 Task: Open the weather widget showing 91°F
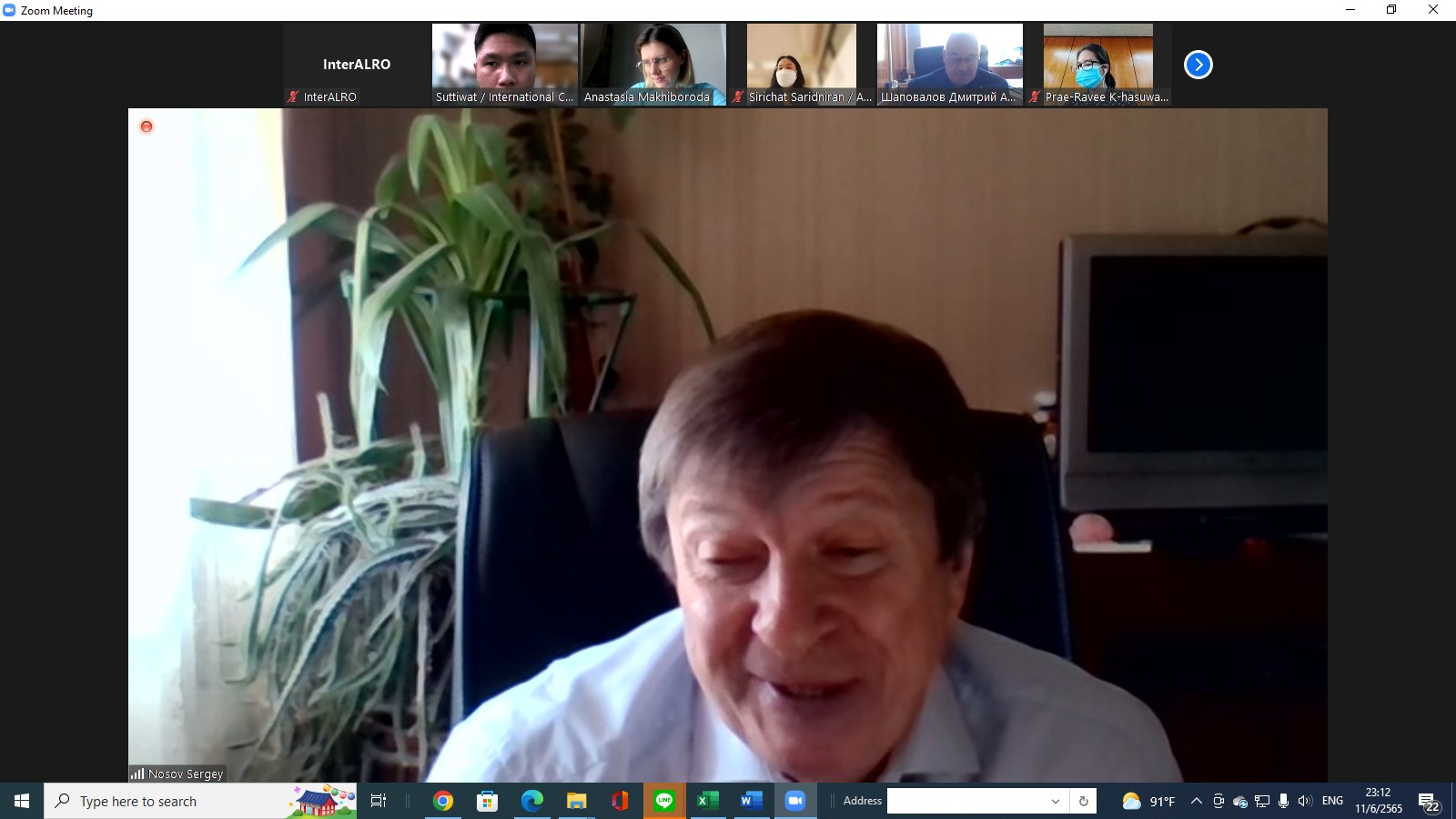[x=1148, y=801]
